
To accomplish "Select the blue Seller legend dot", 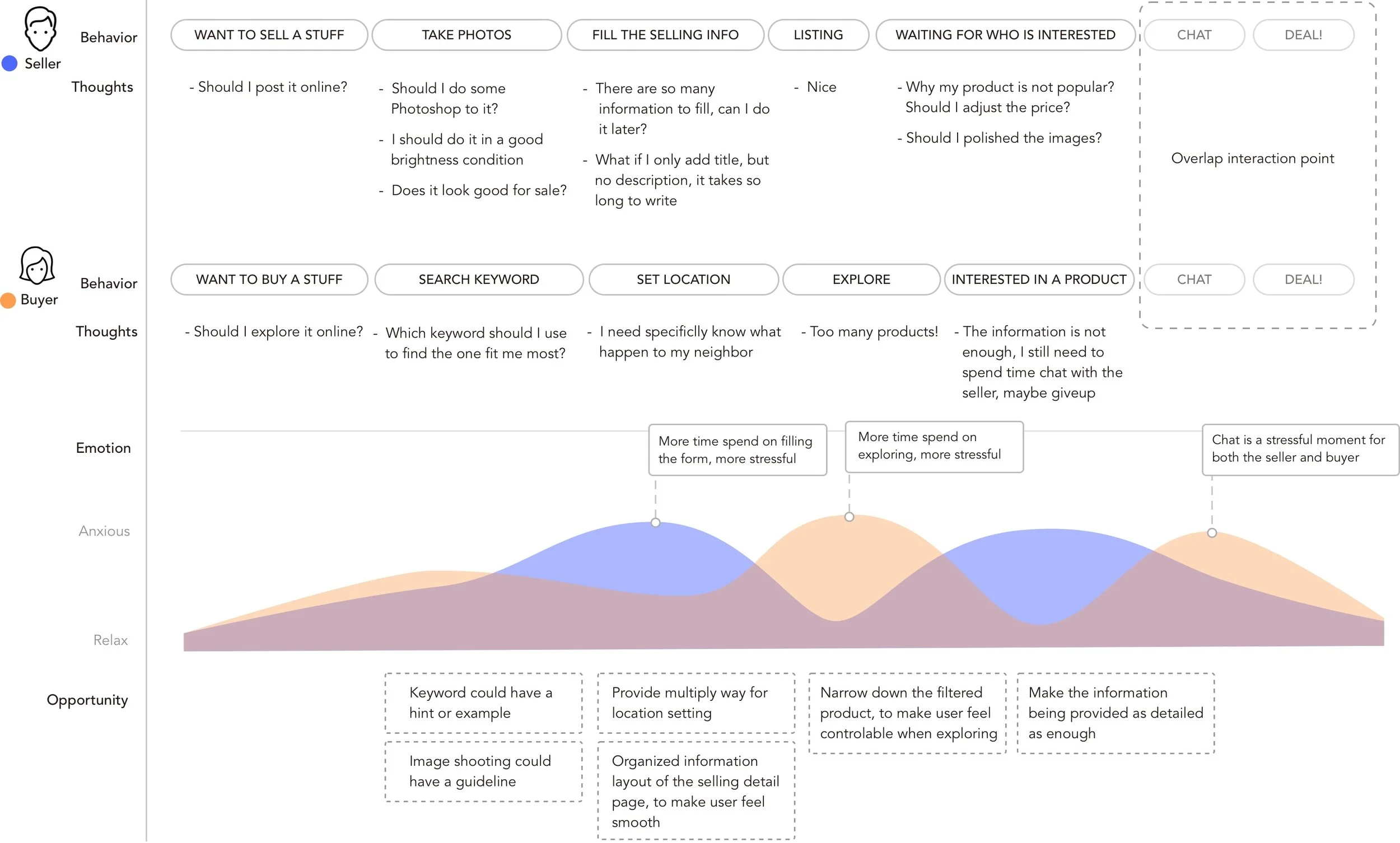I will pos(10,64).
